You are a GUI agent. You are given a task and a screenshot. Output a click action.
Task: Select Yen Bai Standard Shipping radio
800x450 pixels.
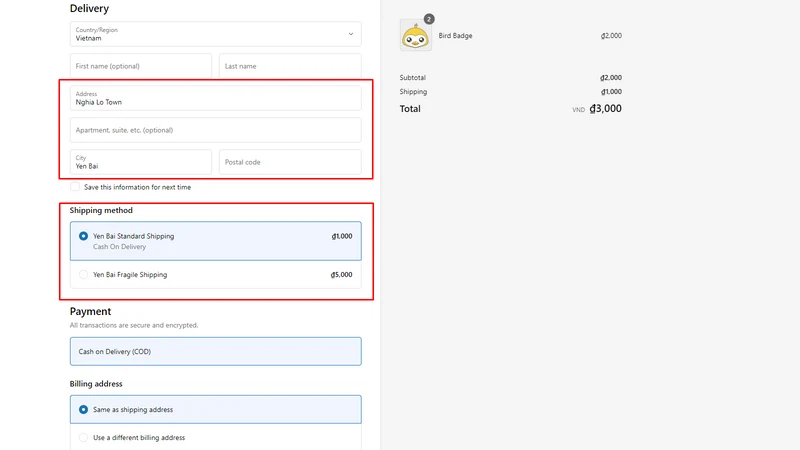coord(83,236)
